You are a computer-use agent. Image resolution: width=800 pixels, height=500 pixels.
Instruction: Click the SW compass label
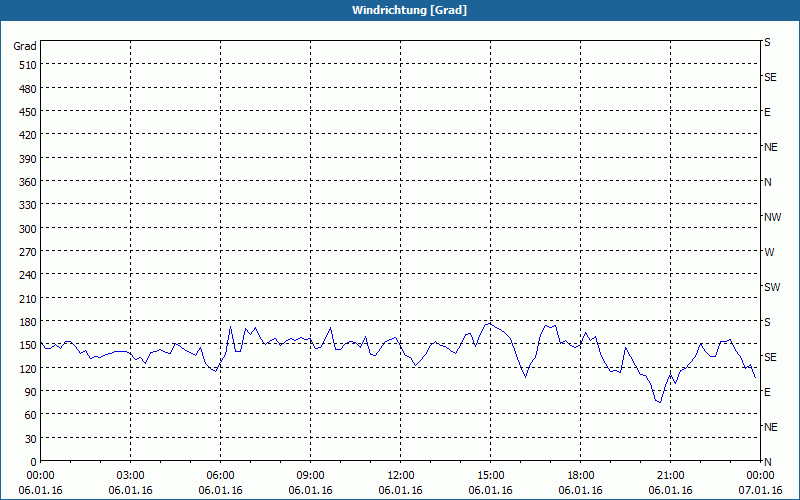click(772, 287)
